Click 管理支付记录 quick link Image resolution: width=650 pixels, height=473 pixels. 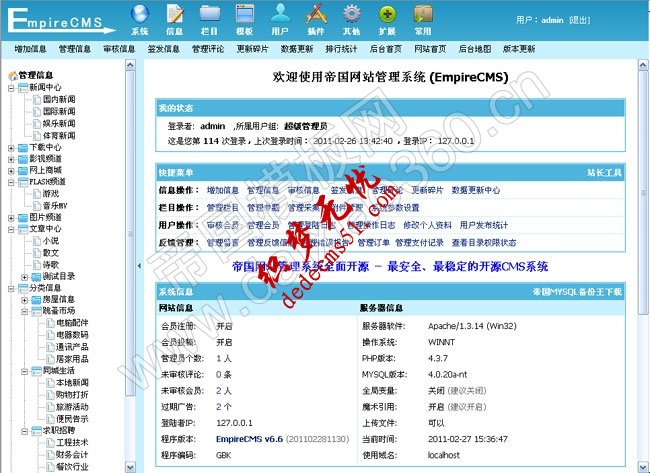click(419, 243)
